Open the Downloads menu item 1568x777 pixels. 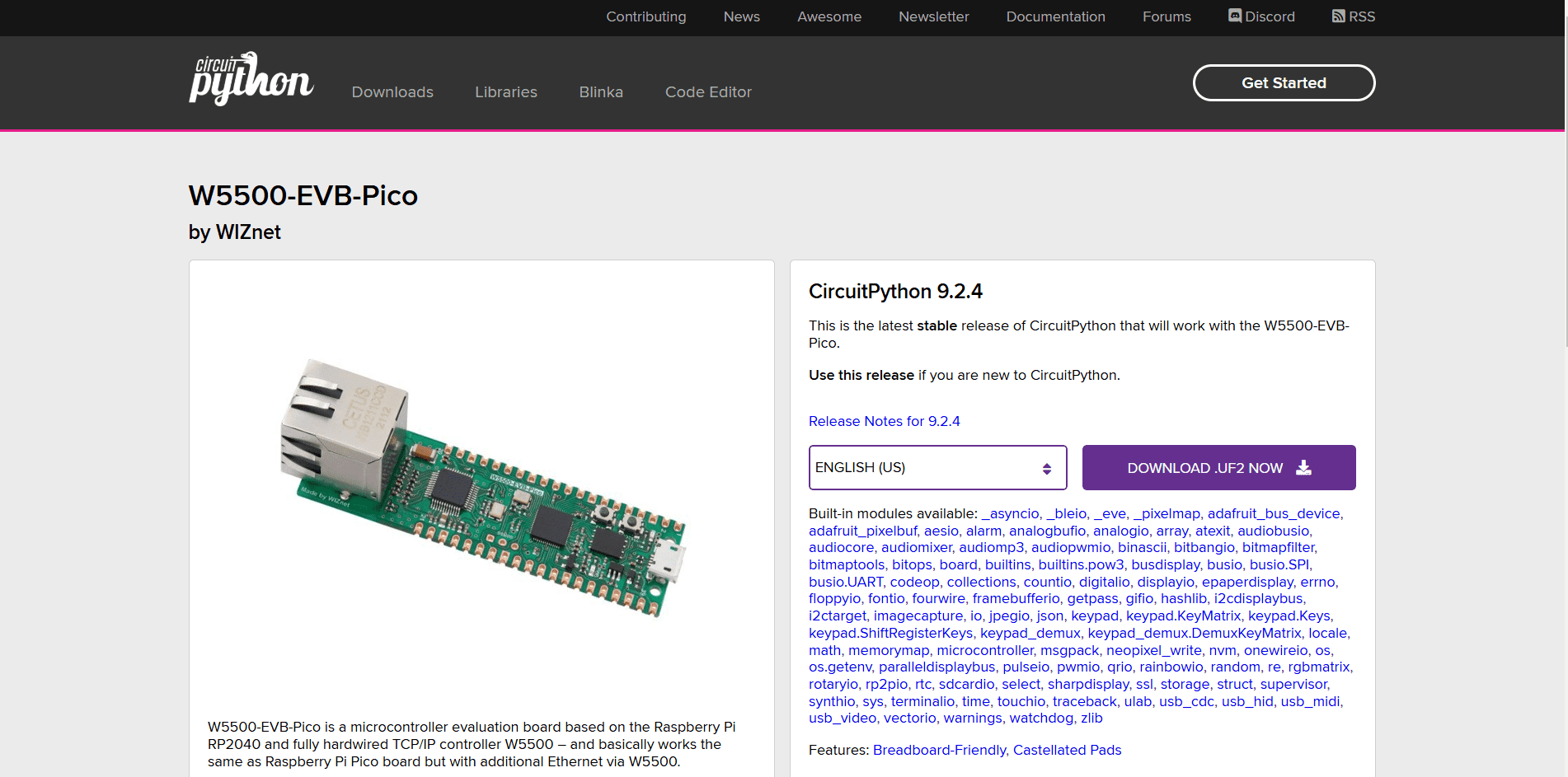coord(392,92)
